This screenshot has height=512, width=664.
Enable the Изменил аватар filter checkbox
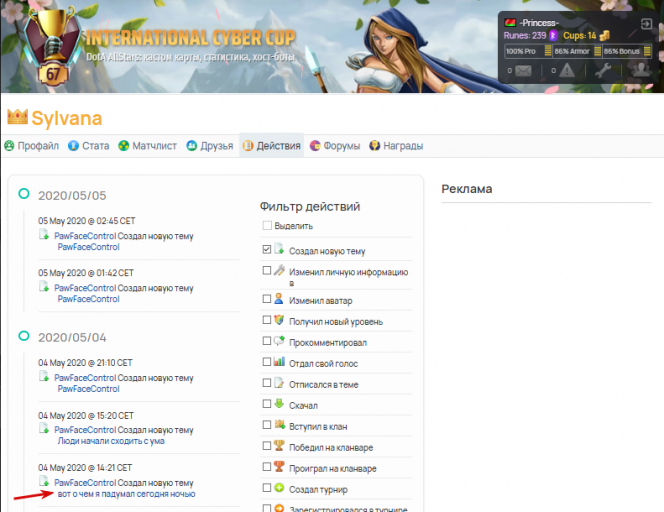click(x=267, y=299)
